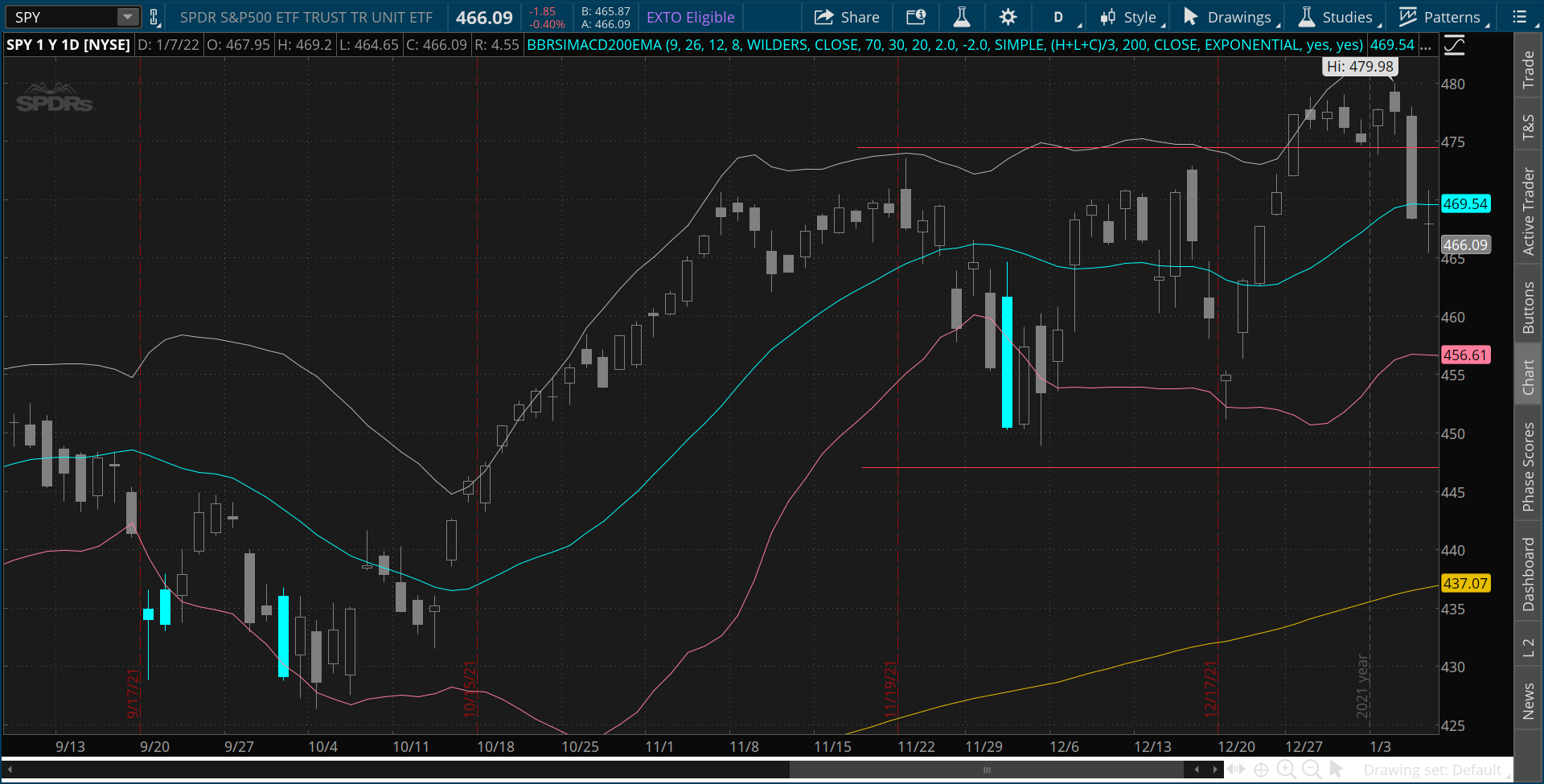Select the pointer cursor tool at bottom
This screenshot has height=784, width=1544.
[1337, 770]
